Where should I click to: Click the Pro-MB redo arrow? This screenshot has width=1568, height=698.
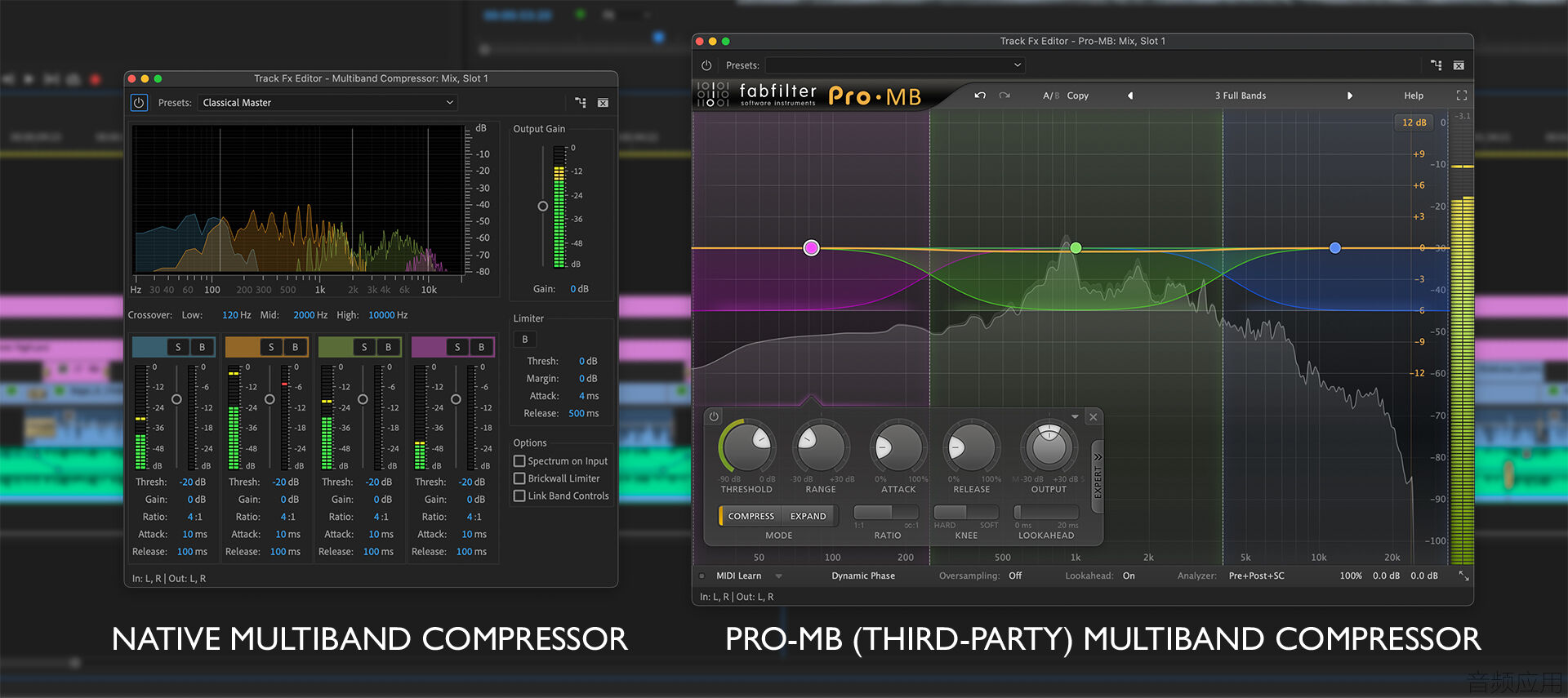pyautogui.click(x=1004, y=96)
